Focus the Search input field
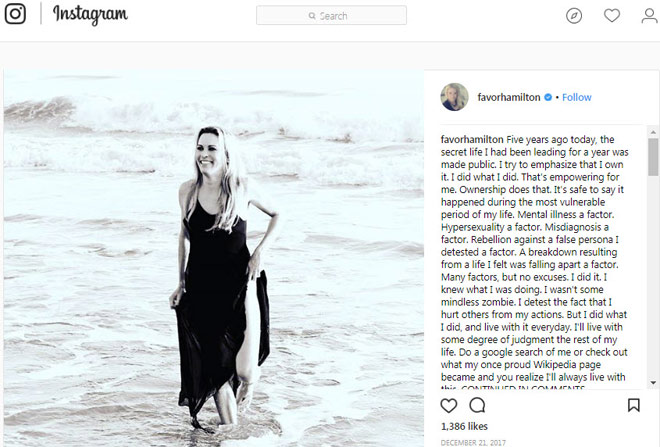 (x=340, y=16)
